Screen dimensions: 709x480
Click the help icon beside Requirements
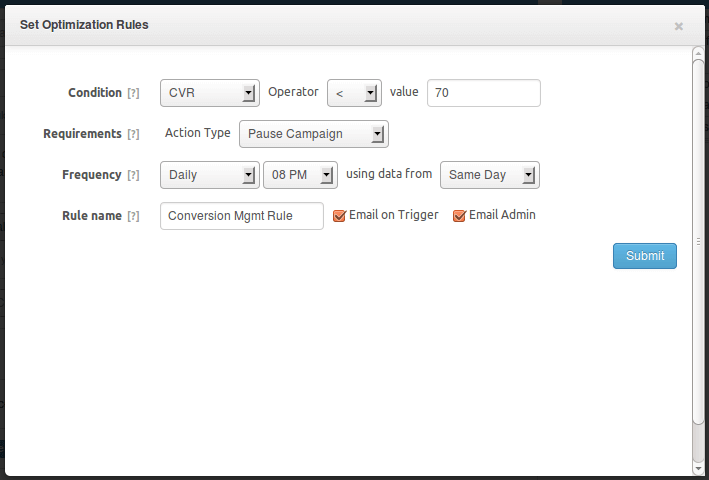point(133,134)
